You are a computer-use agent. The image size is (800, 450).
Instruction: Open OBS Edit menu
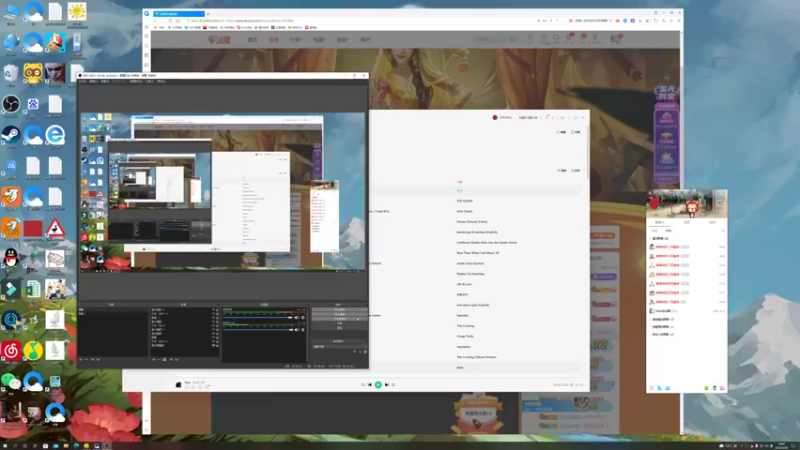93,81
